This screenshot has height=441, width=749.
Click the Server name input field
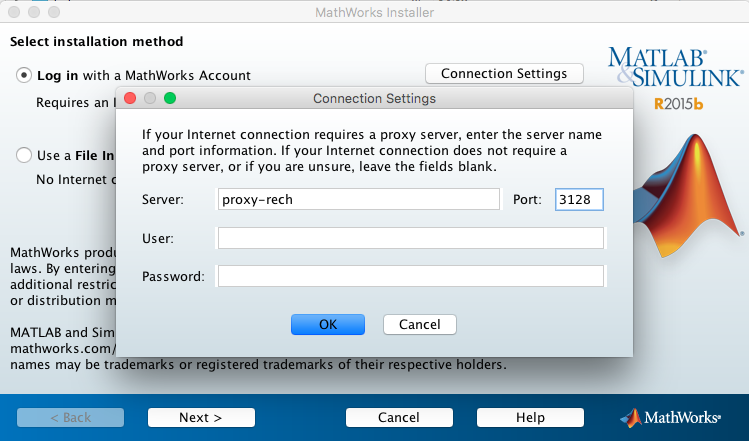(x=358, y=199)
